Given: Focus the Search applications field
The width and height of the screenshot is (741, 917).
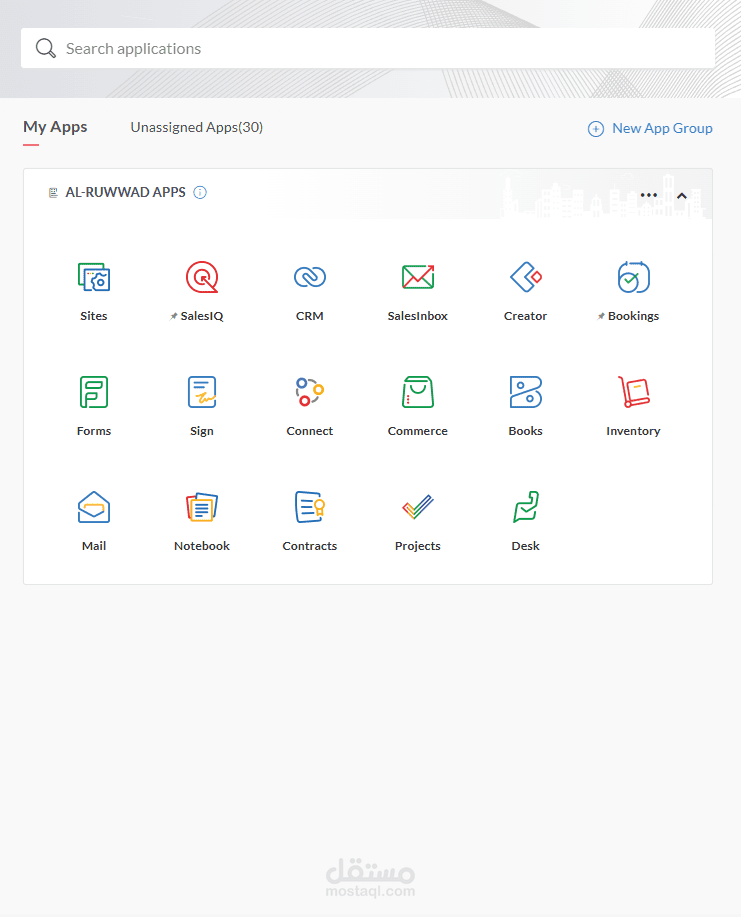Looking at the screenshot, I should click(x=368, y=48).
